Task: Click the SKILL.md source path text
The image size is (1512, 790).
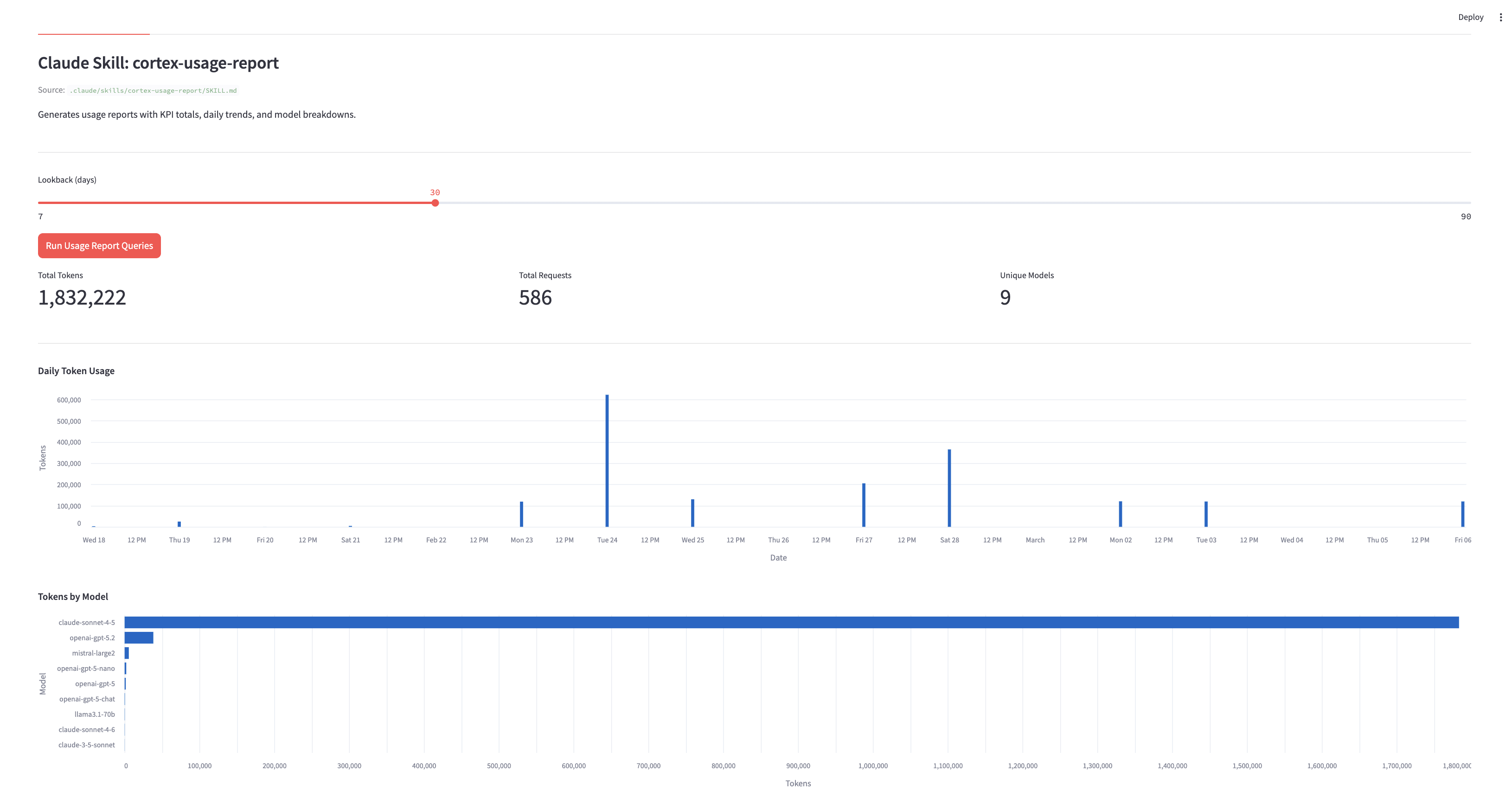Action: [x=153, y=90]
